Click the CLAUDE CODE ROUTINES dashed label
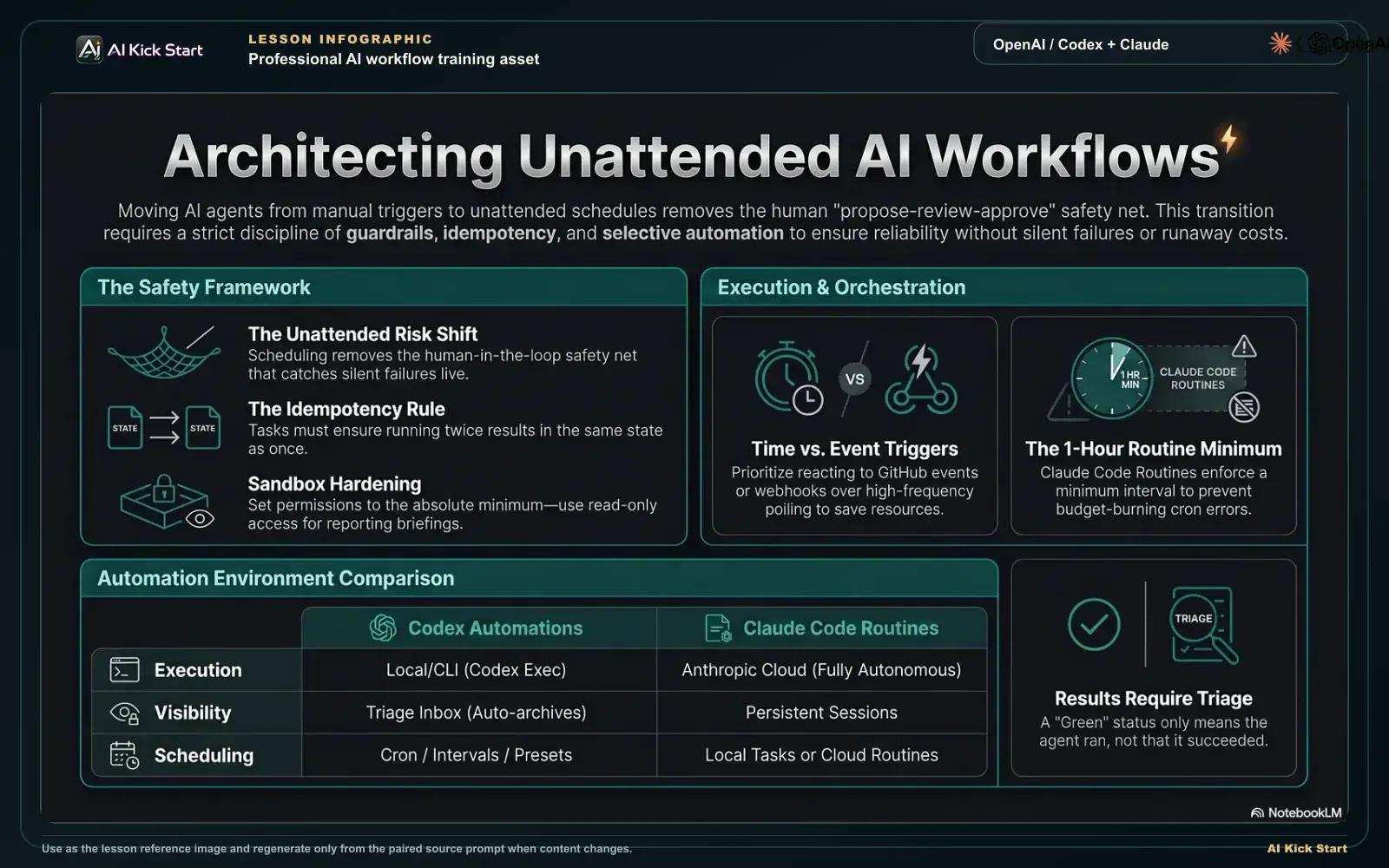This screenshot has width=1389, height=868. click(1198, 378)
